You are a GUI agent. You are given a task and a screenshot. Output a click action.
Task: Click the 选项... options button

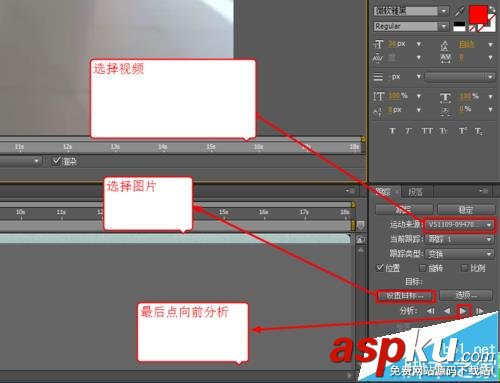pyautogui.click(x=466, y=295)
